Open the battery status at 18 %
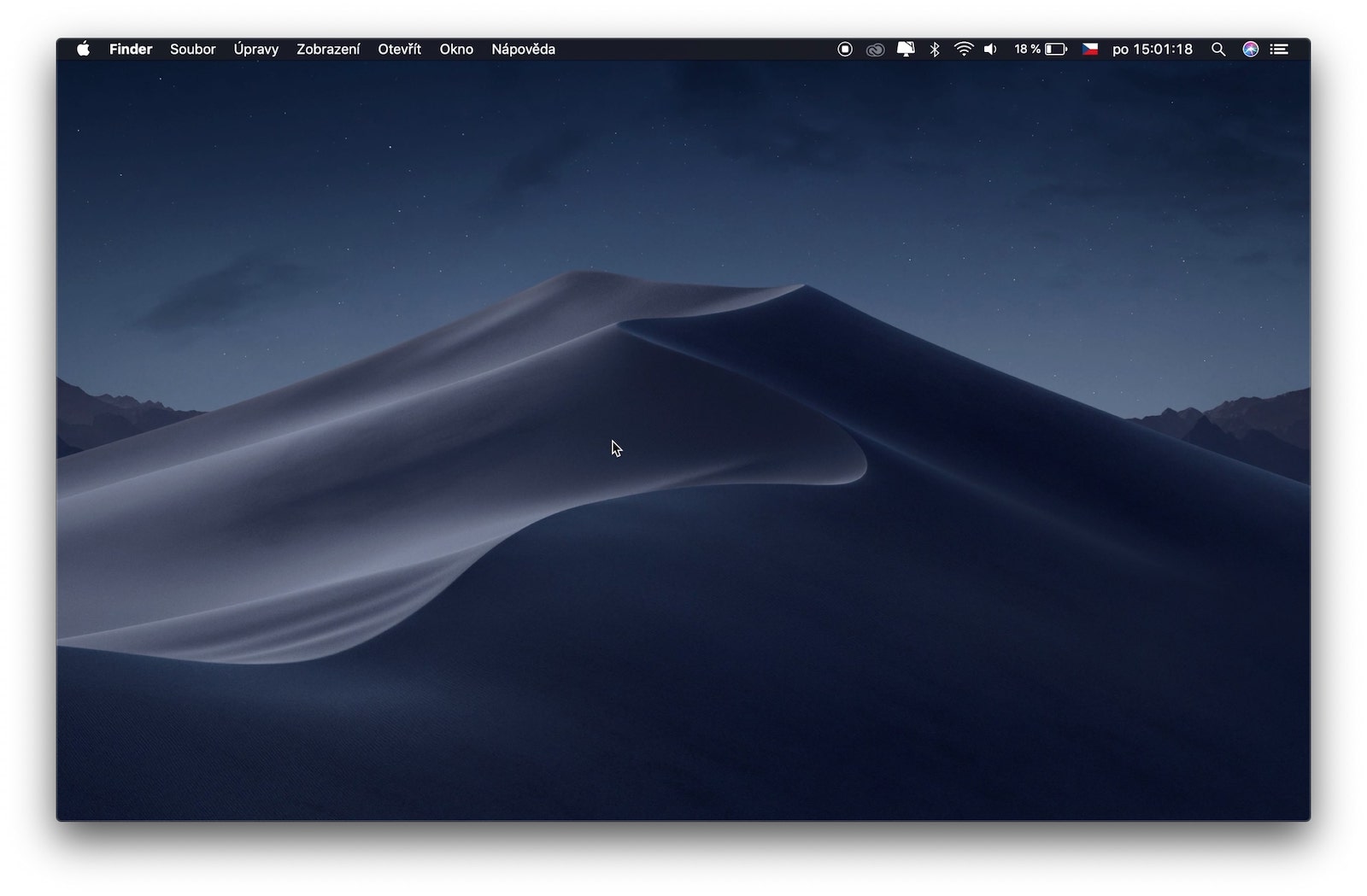This screenshot has height=896, width=1367. coord(1041,50)
